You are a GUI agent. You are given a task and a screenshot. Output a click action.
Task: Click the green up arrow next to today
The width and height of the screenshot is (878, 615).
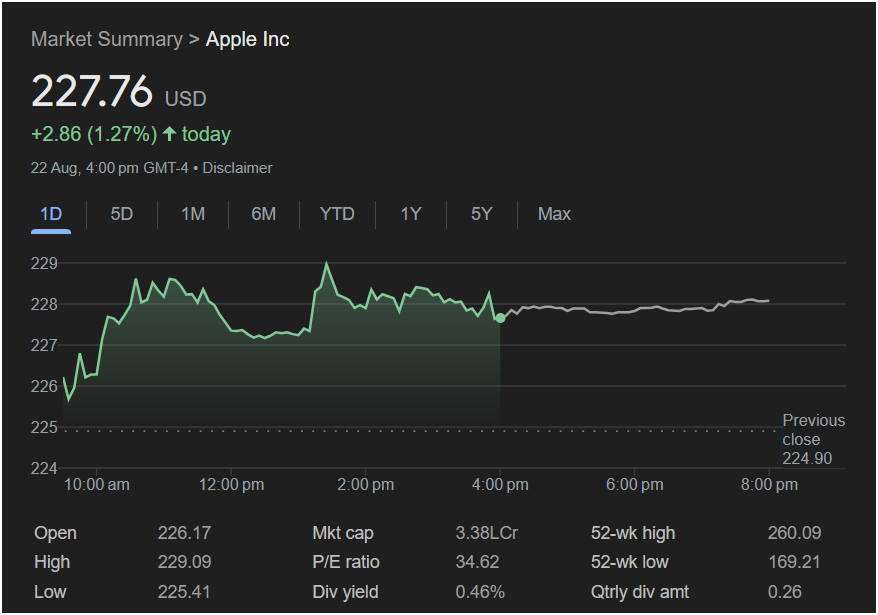pos(169,134)
